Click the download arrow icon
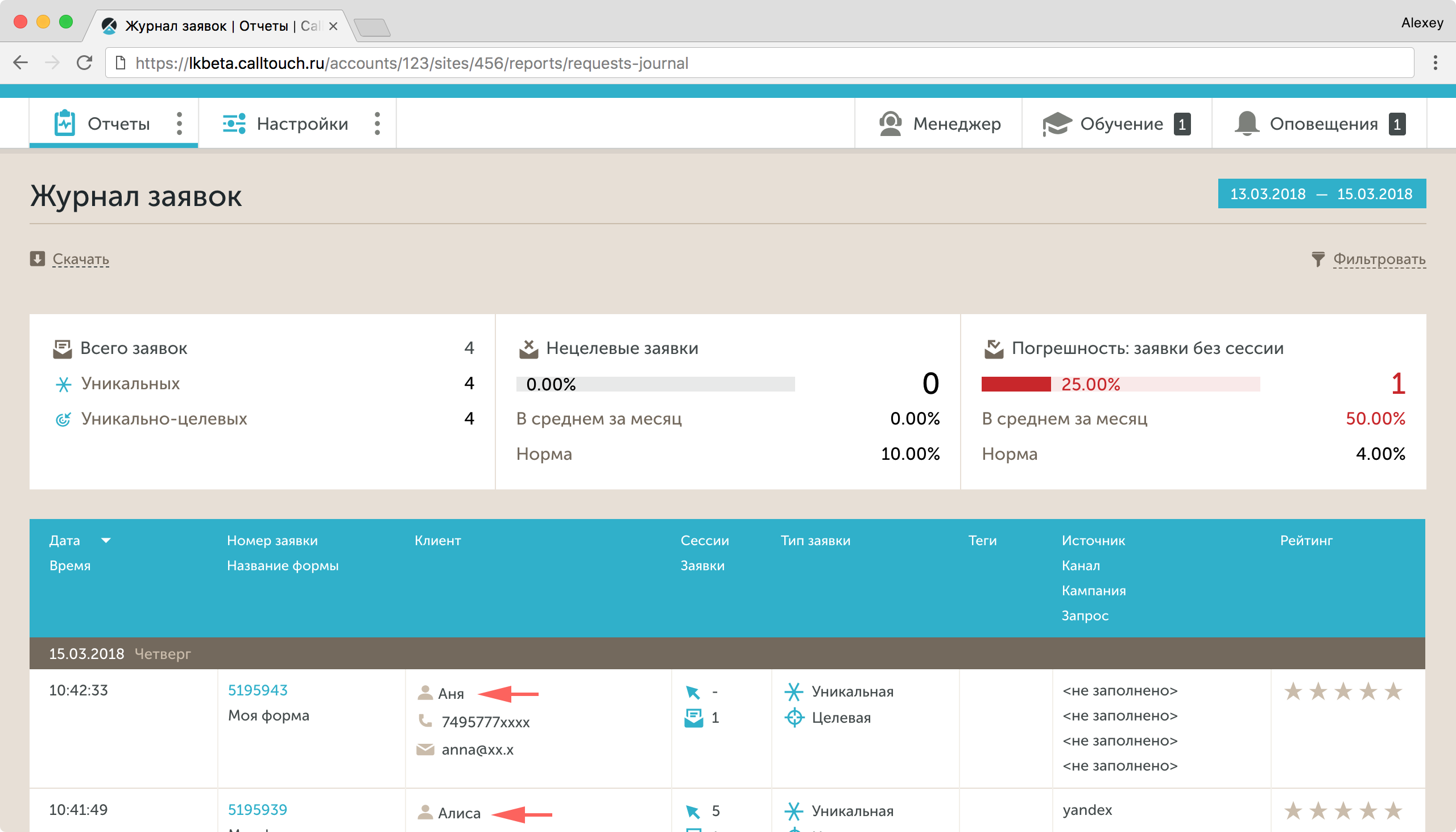This screenshot has height=832, width=1456. [x=37, y=259]
